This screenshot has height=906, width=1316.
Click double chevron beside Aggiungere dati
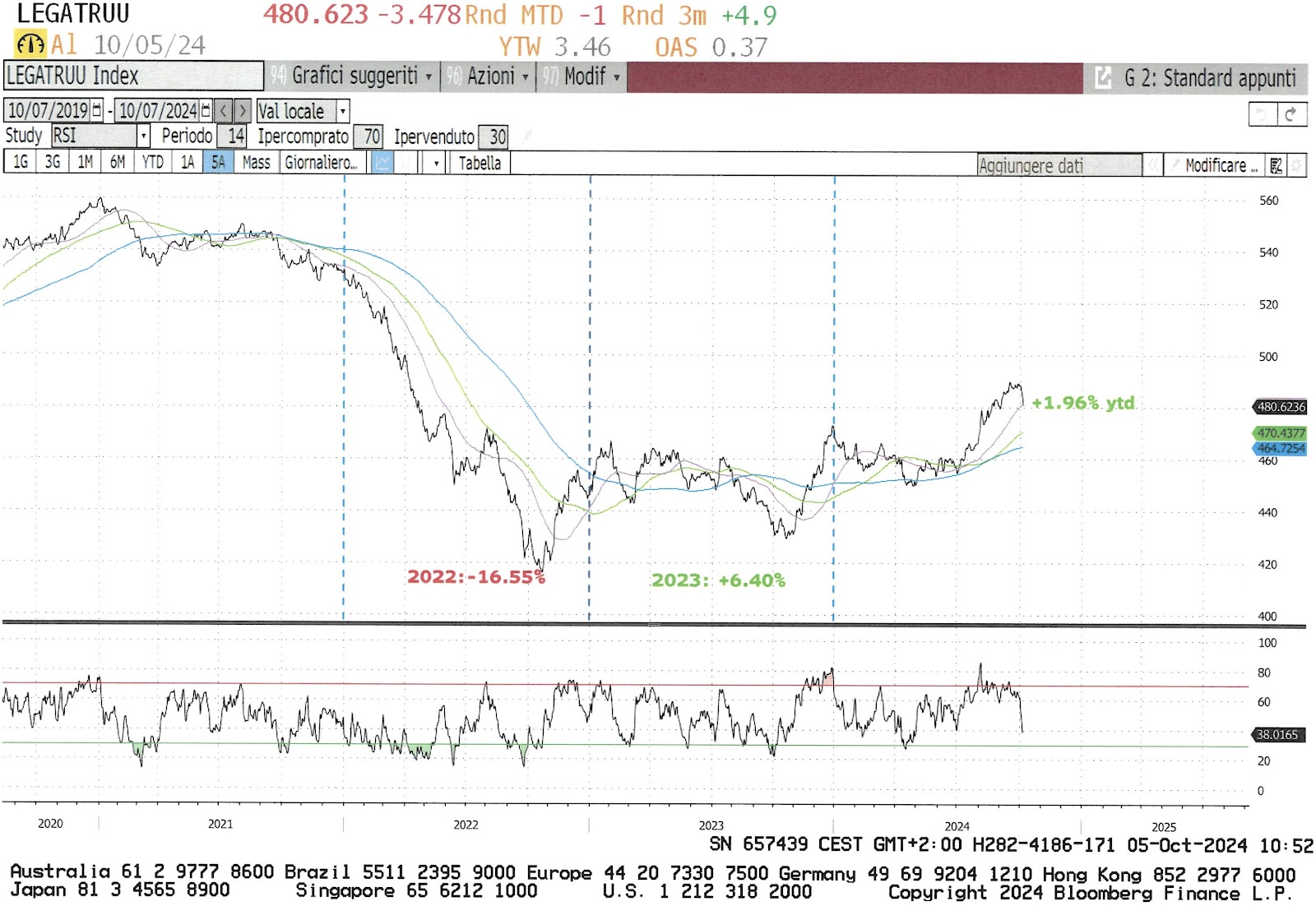point(1153,165)
